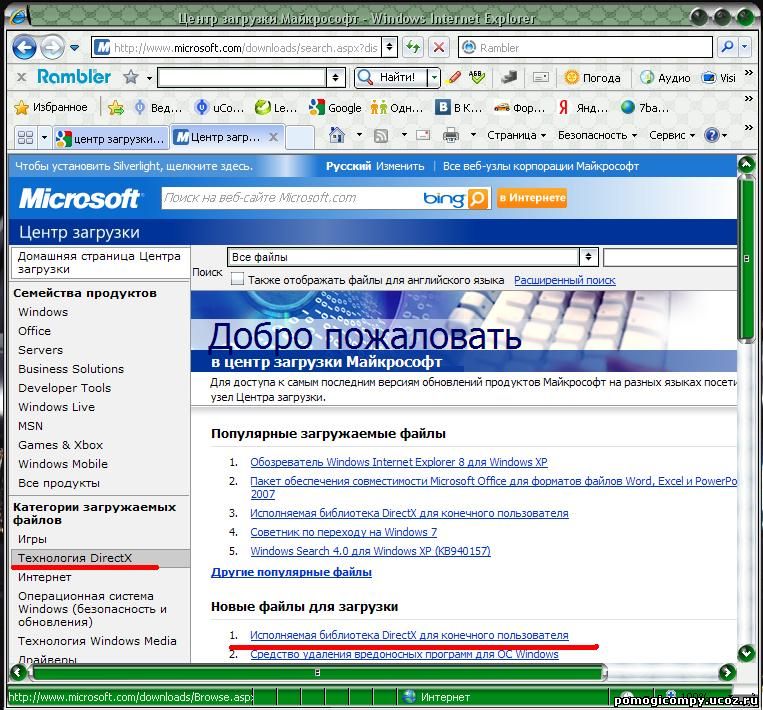This screenshot has height=710, width=763.
Task: Expand the address bar history dropdown
Action: [389, 48]
